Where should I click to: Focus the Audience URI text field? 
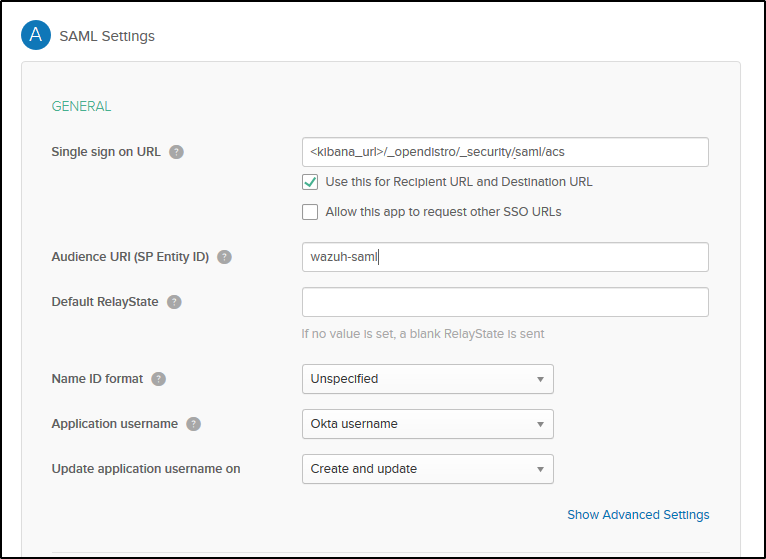[x=505, y=257]
